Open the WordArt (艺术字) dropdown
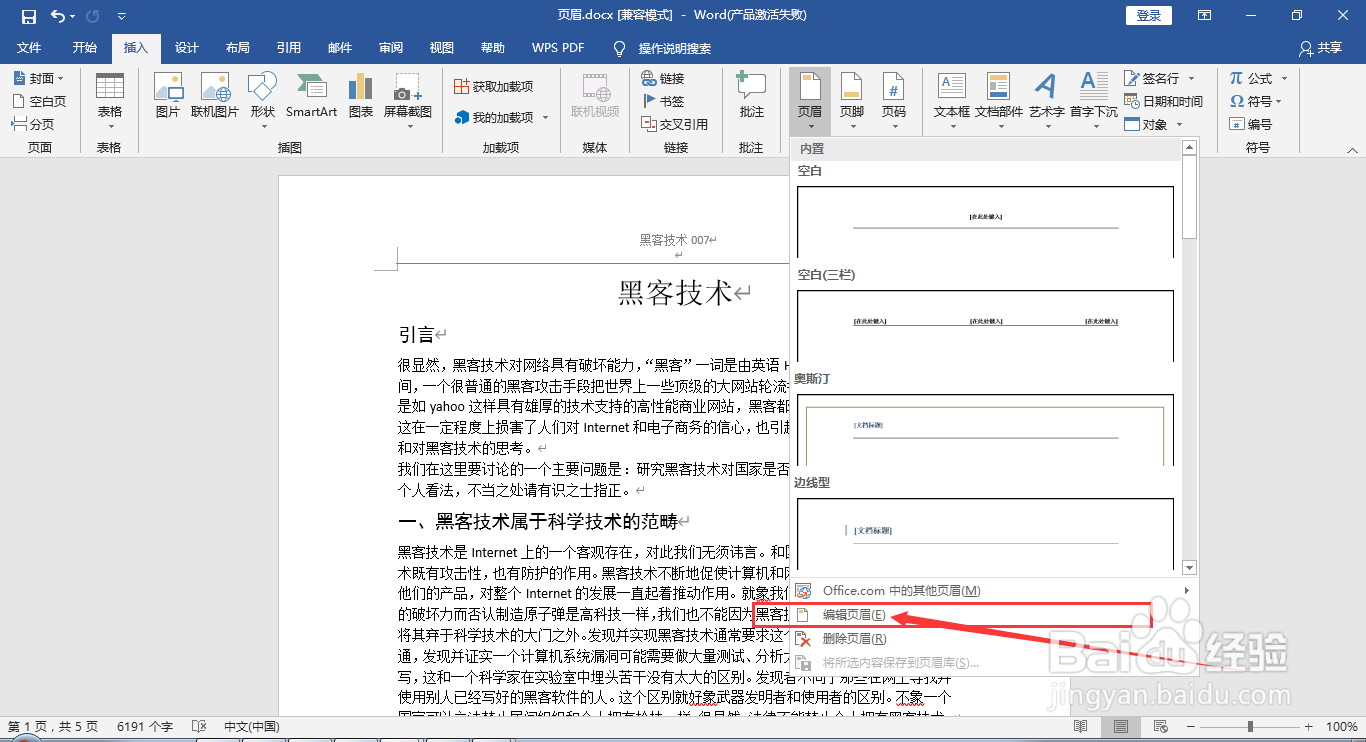Image resolution: width=1366 pixels, height=742 pixels. coord(1046,101)
